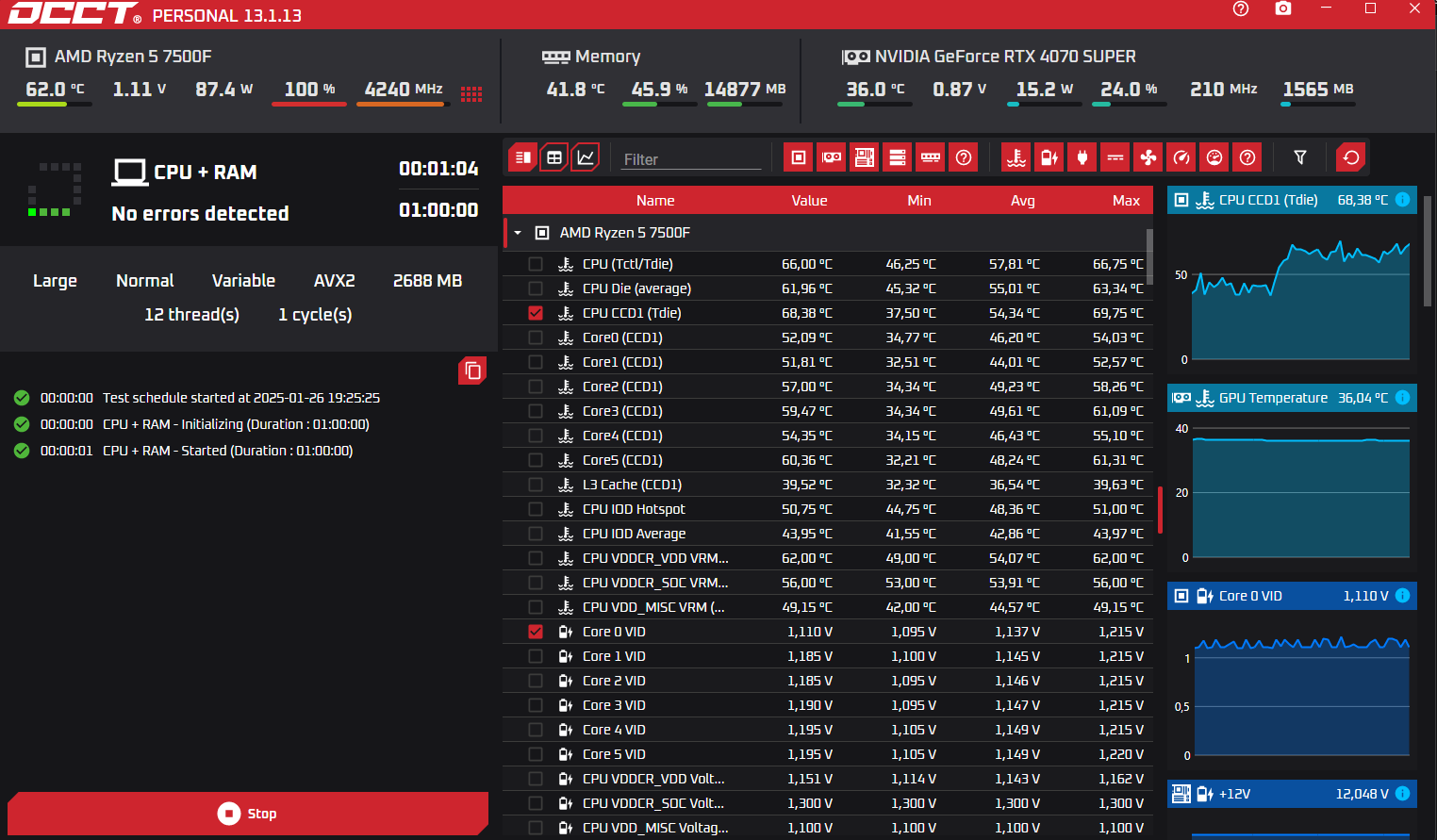Image resolution: width=1437 pixels, height=840 pixels.
Task: Take a screenshot with the camera icon
Action: pos(1283,8)
